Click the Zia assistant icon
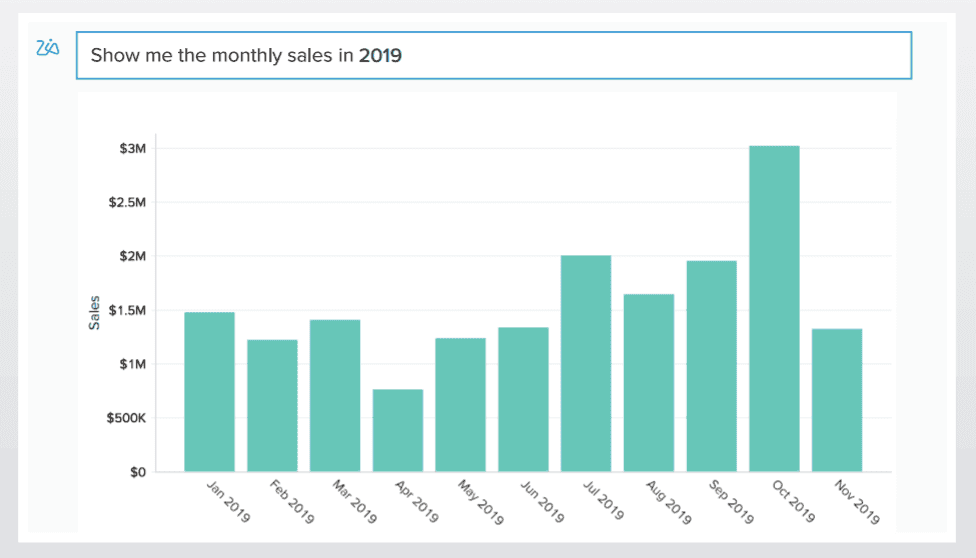976x558 pixels. click(x=47, y=48)
